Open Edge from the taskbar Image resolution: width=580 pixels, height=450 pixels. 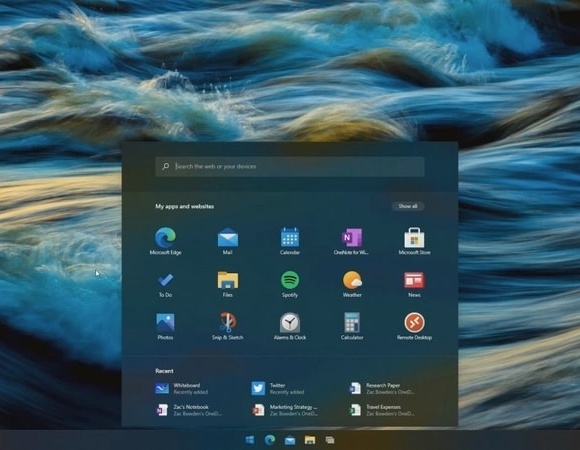click(270, 440)
